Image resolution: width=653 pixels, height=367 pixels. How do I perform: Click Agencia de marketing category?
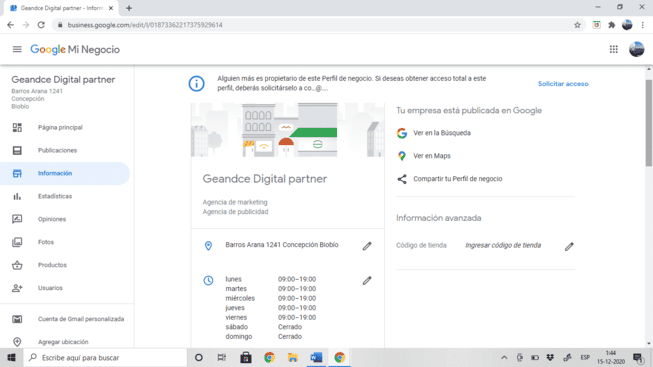[235, 202]
